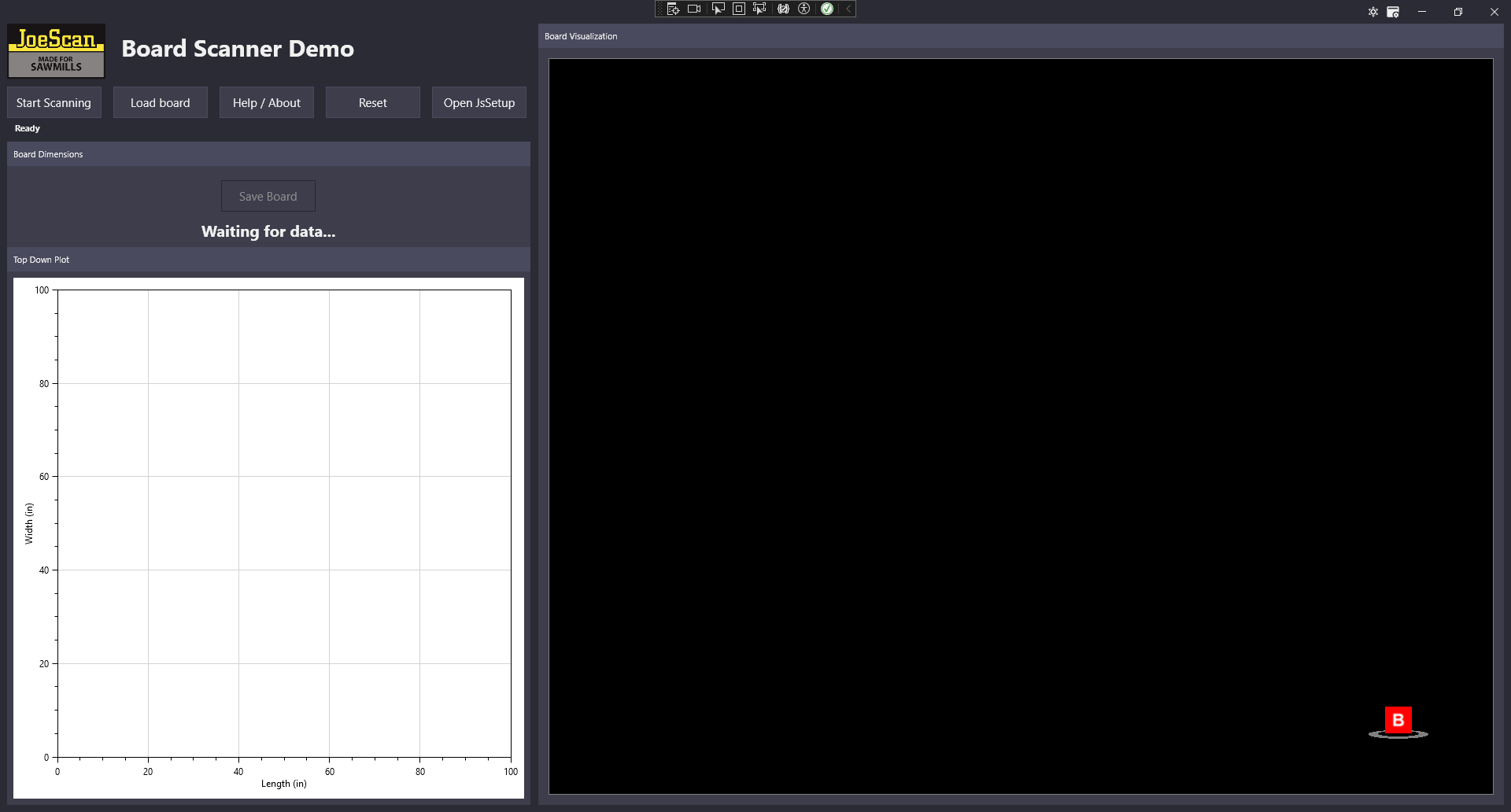Open app theme settings via the gear icon
This screenshot has width=1511, height=812.
[1372, 12]
